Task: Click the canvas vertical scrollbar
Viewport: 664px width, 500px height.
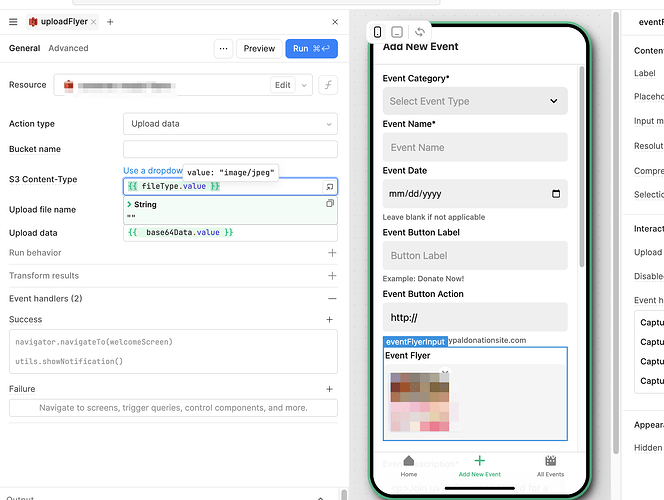Action: [x=616, y=233]
